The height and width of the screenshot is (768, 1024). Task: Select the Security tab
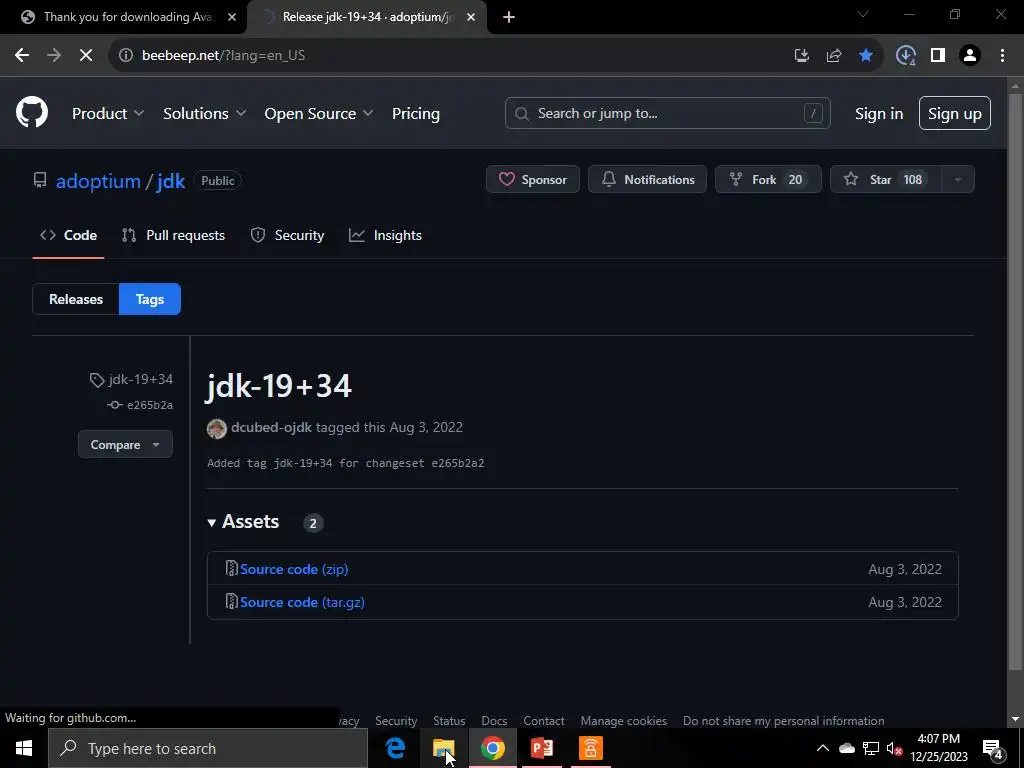287,236
